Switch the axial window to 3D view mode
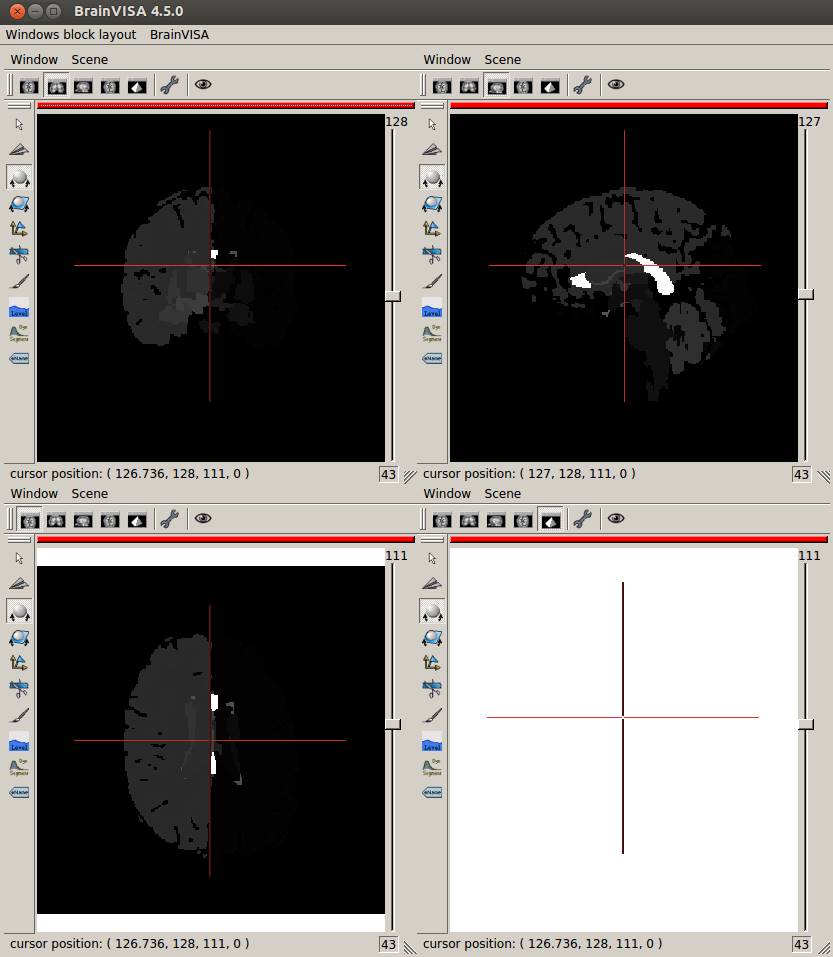The image size is (833, 957). [137, 519]
